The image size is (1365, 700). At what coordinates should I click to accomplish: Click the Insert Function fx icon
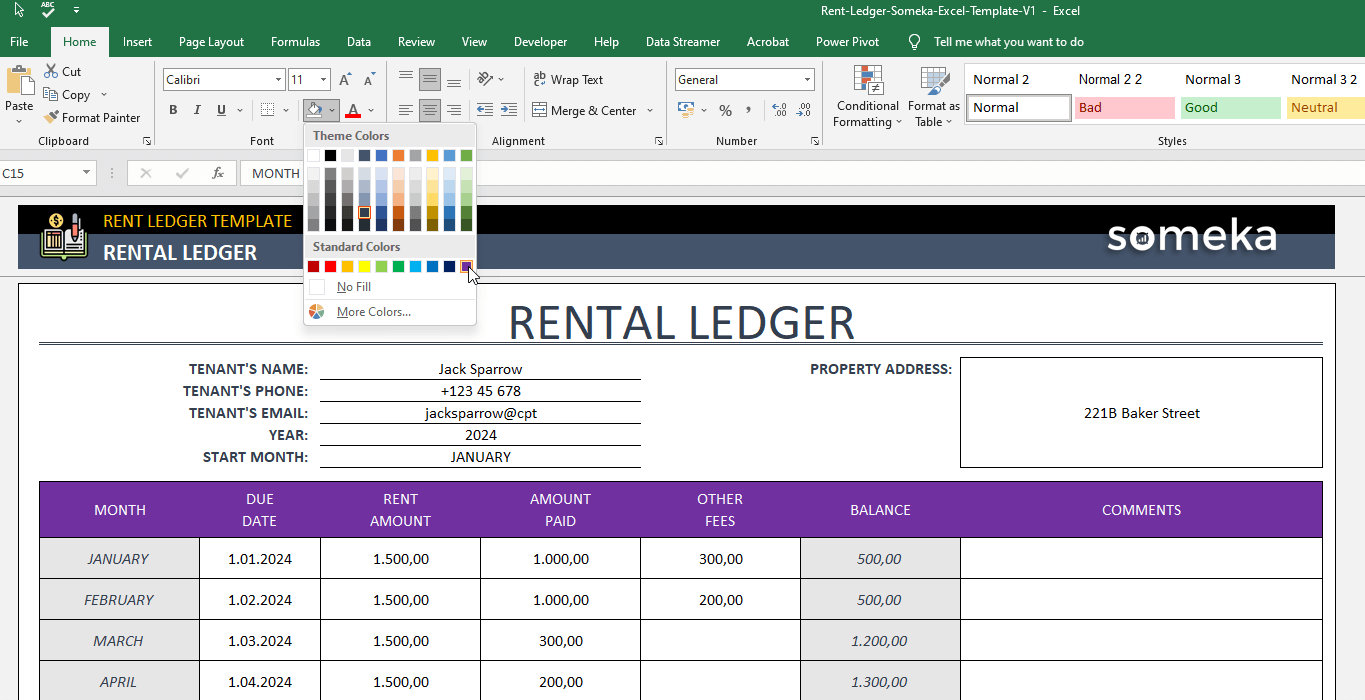(x=218, y=173)
